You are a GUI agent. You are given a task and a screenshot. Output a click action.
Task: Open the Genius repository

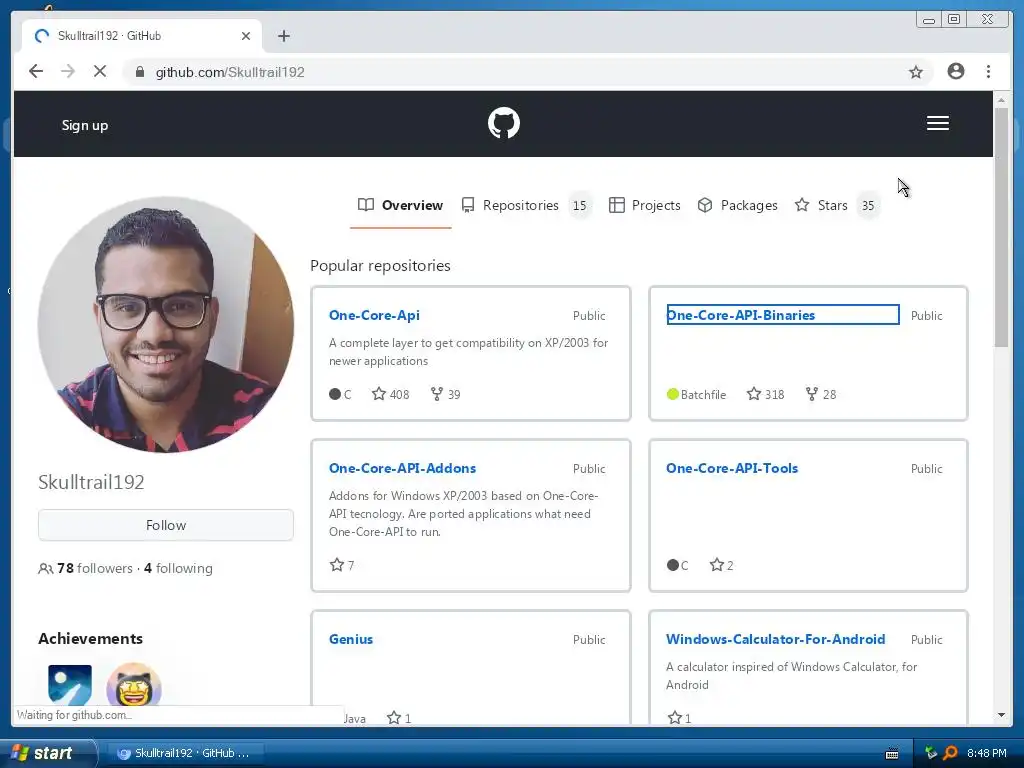coord(351,639)
